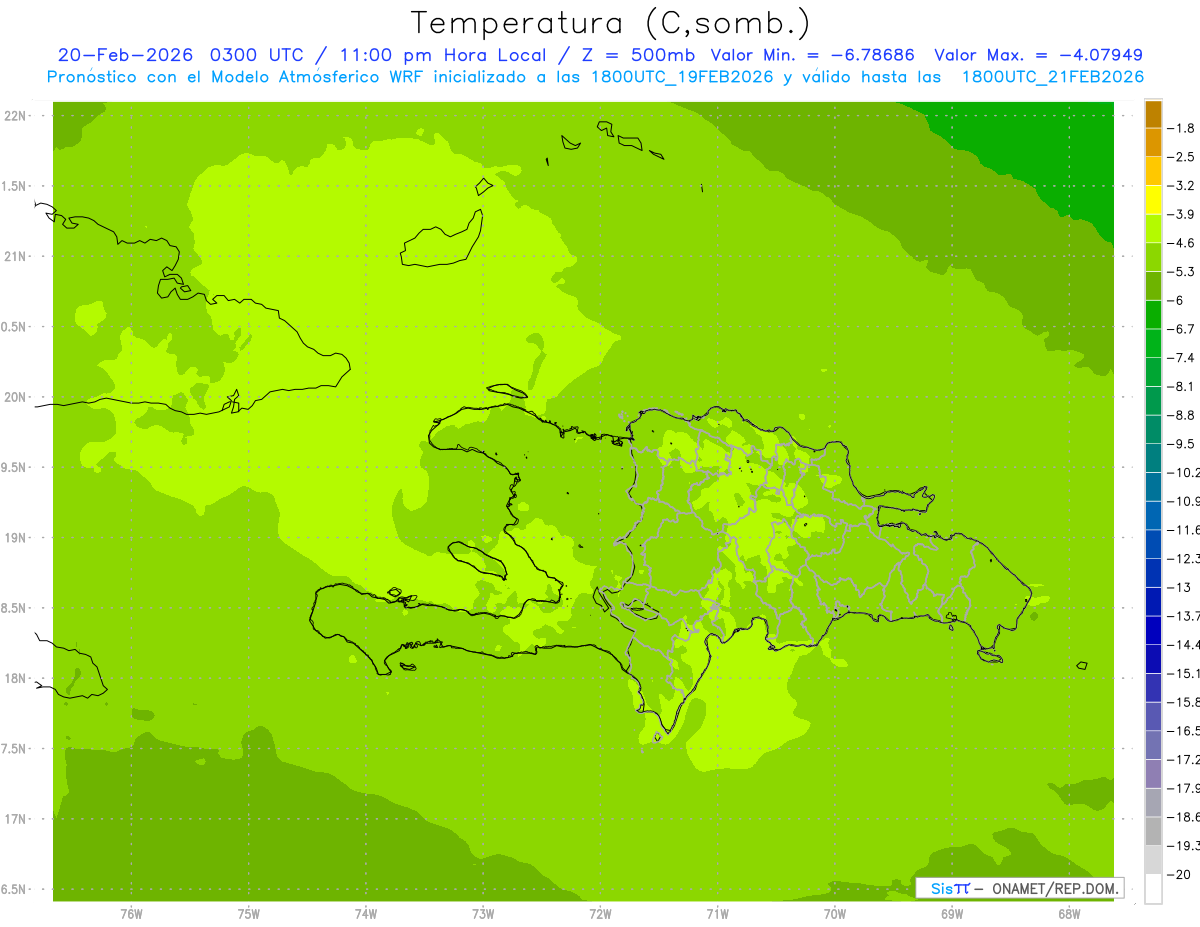The height and width of the screenshot is (927, 1200).
Task: Click the title 'Temperatura (C,somb.)'
Action: [610, 23]
